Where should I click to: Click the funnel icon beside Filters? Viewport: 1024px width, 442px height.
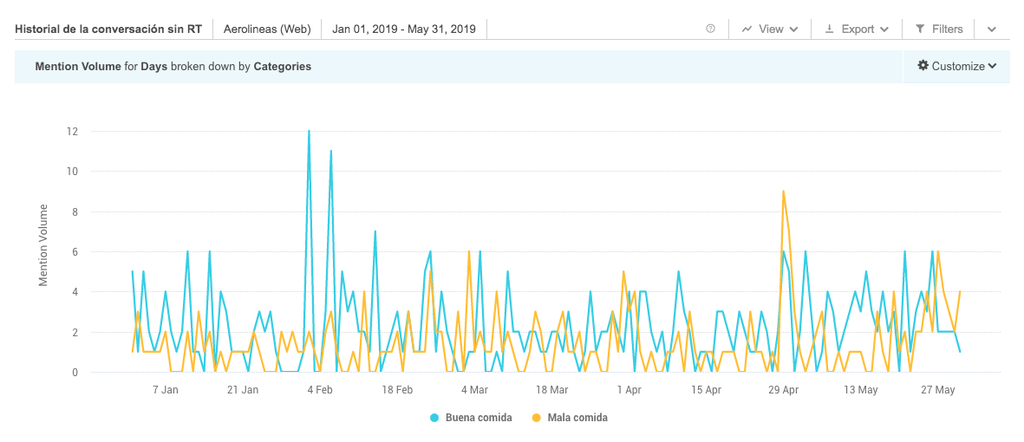pos(920,29)
